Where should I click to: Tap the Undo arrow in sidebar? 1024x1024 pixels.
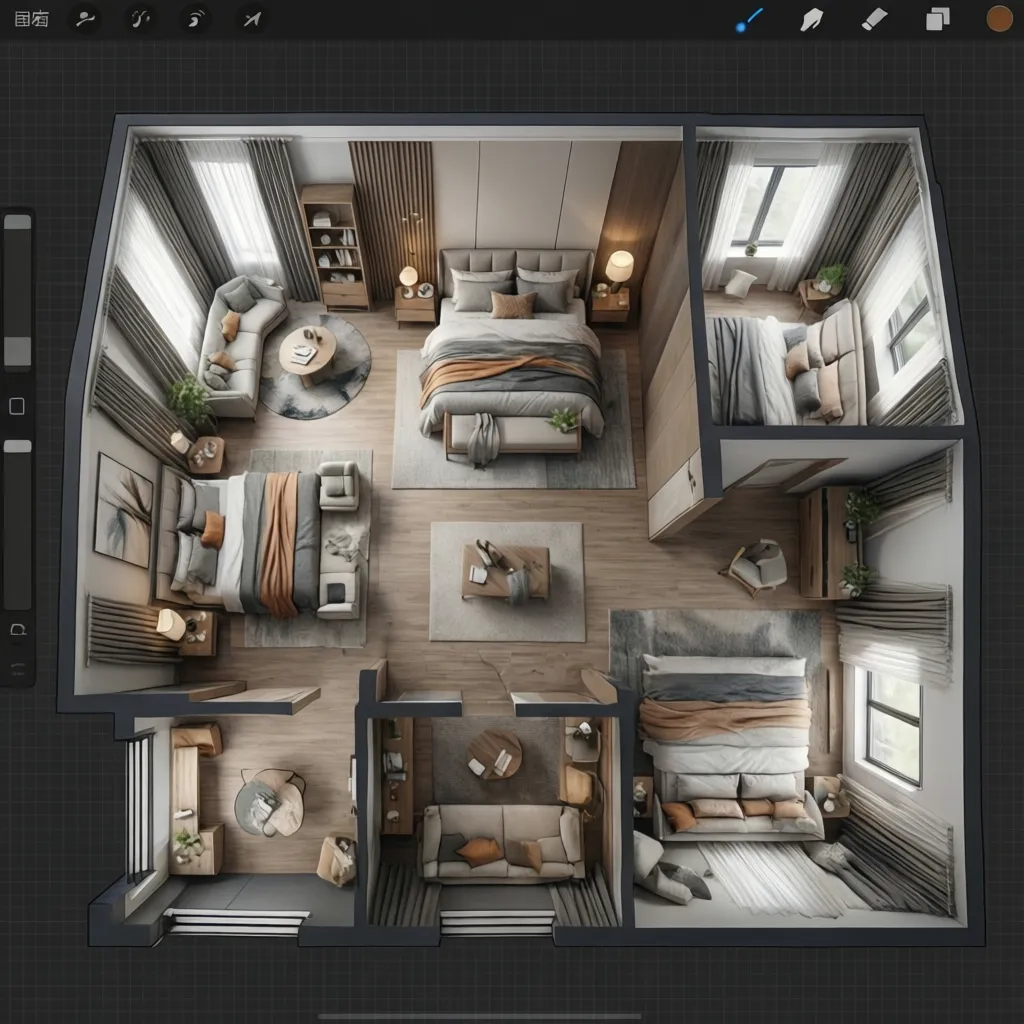[x=18, y=630]
